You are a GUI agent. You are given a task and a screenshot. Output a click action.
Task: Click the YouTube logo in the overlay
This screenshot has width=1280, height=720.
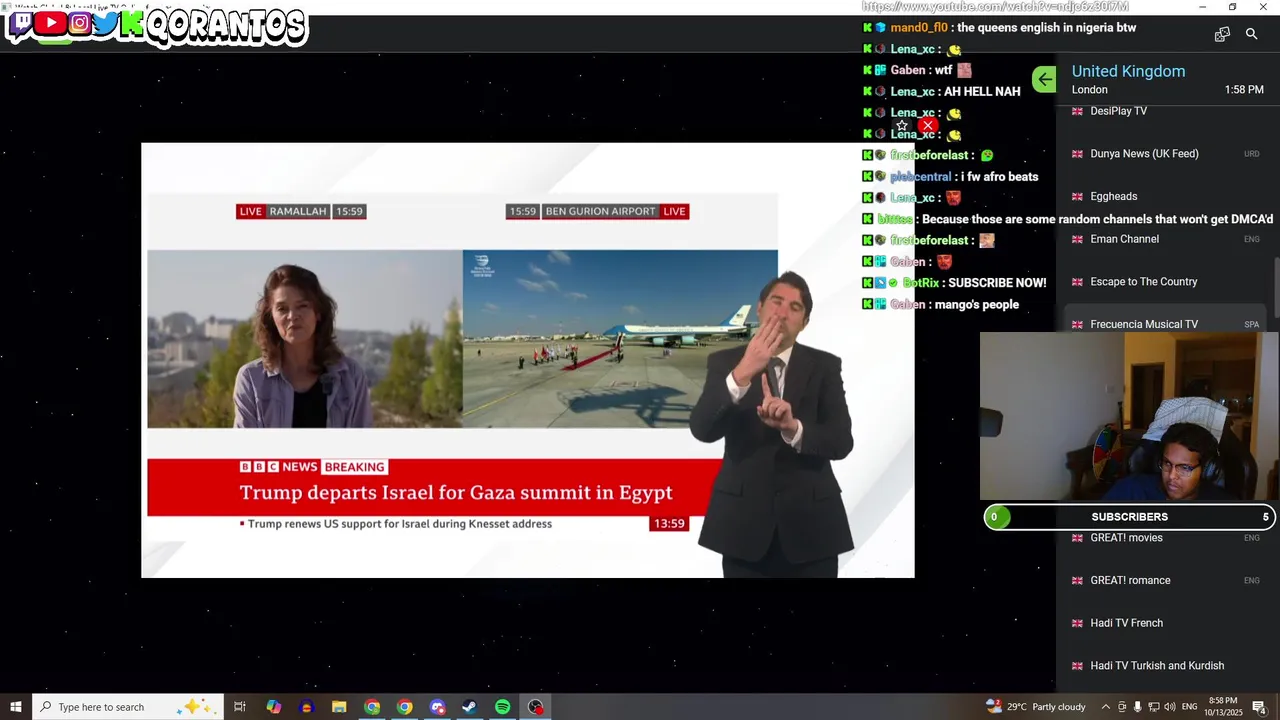(x=50, y=22)
